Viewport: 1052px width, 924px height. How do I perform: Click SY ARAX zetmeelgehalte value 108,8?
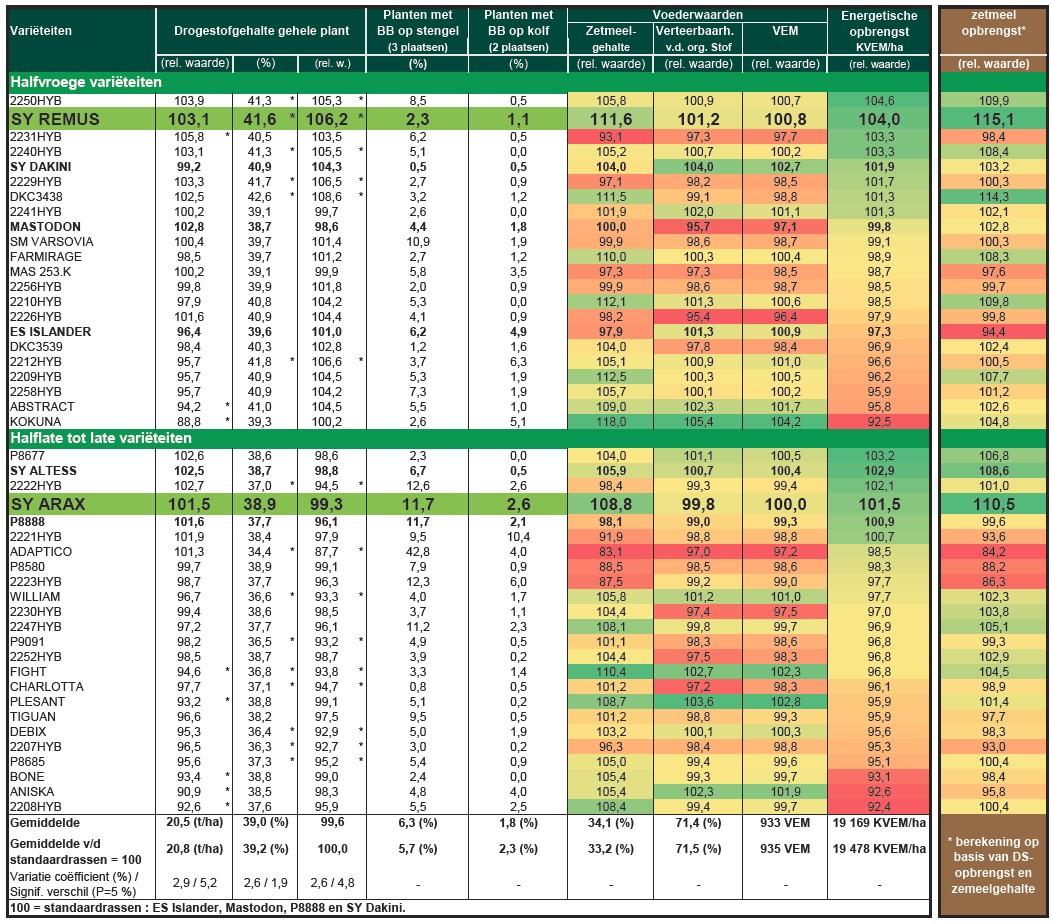pos(611,505)
